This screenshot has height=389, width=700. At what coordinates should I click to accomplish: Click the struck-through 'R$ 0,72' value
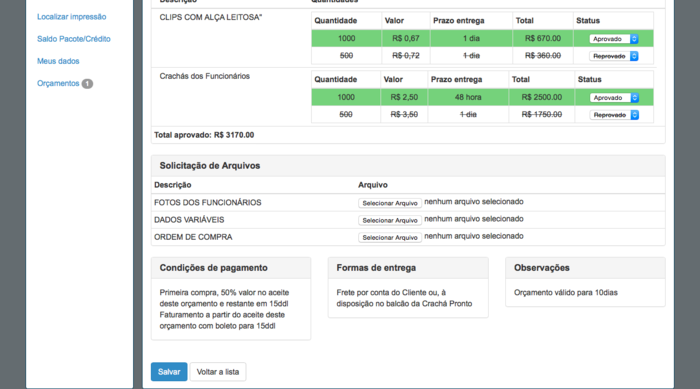406,55
